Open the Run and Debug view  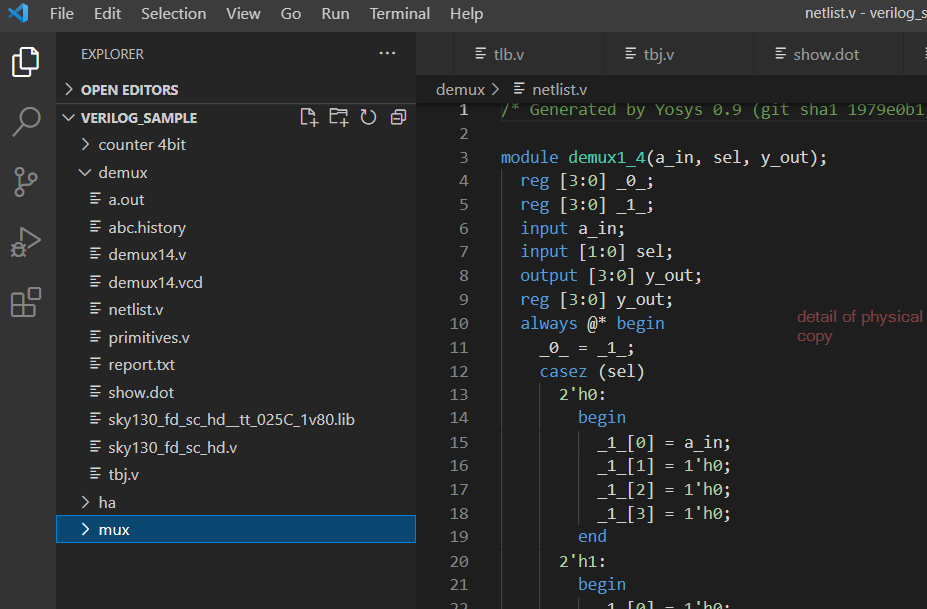25,242
